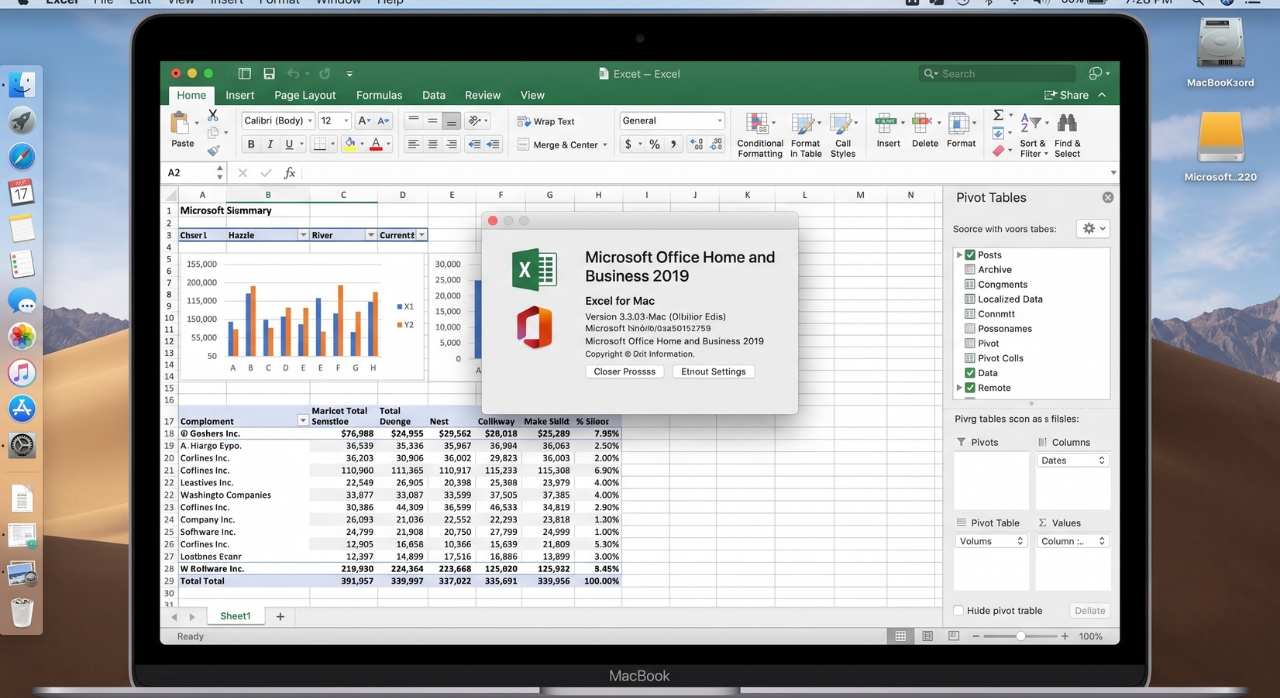Image resolution: width=1280 pixels, height=698 pixels.
Task: Open the Merge & Center dropdown arrow
Action: coord(605,145)
